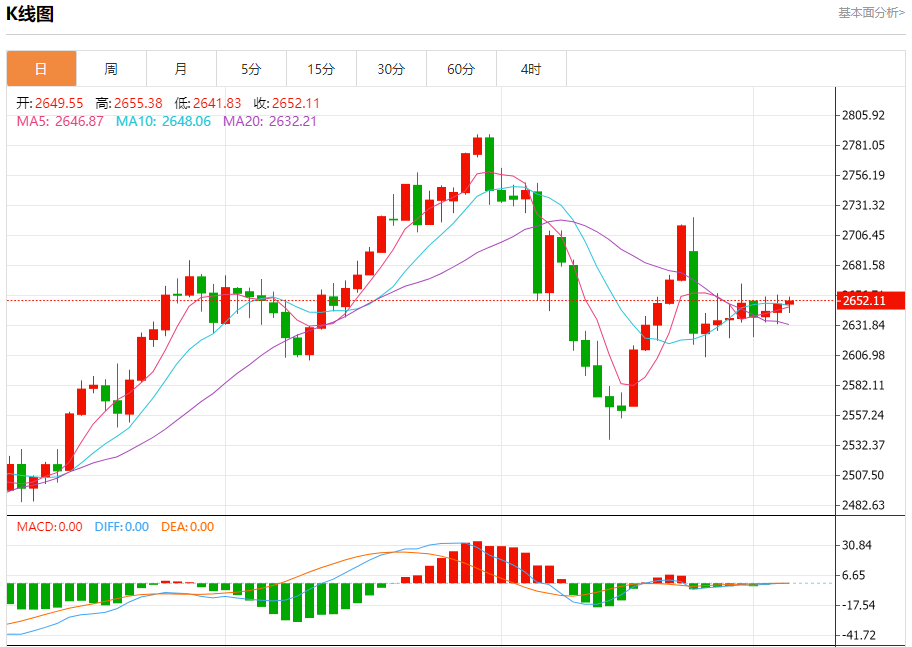This screenshot has height=647, width=912.
Task: Click the high price 2655.38
Action: click(138, 104)
